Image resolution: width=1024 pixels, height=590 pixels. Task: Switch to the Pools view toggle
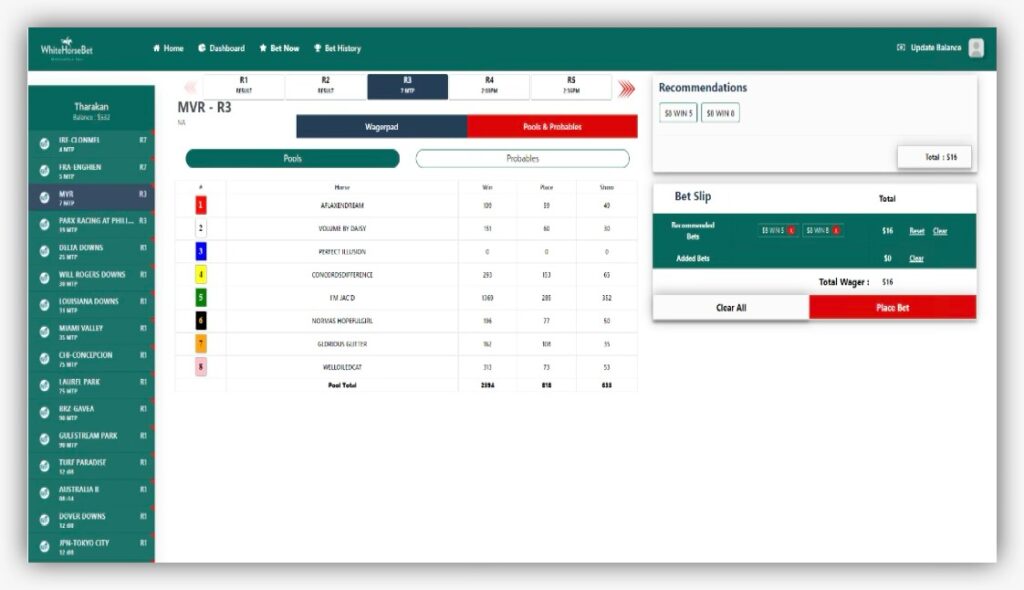click(x=292, y=159)
